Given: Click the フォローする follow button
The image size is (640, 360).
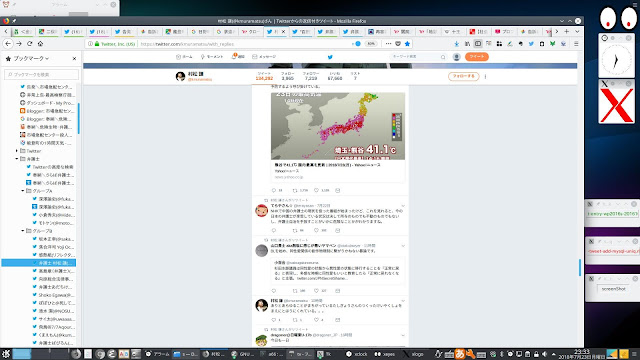Looking at the screenshot, I should (x=463, y=76).
